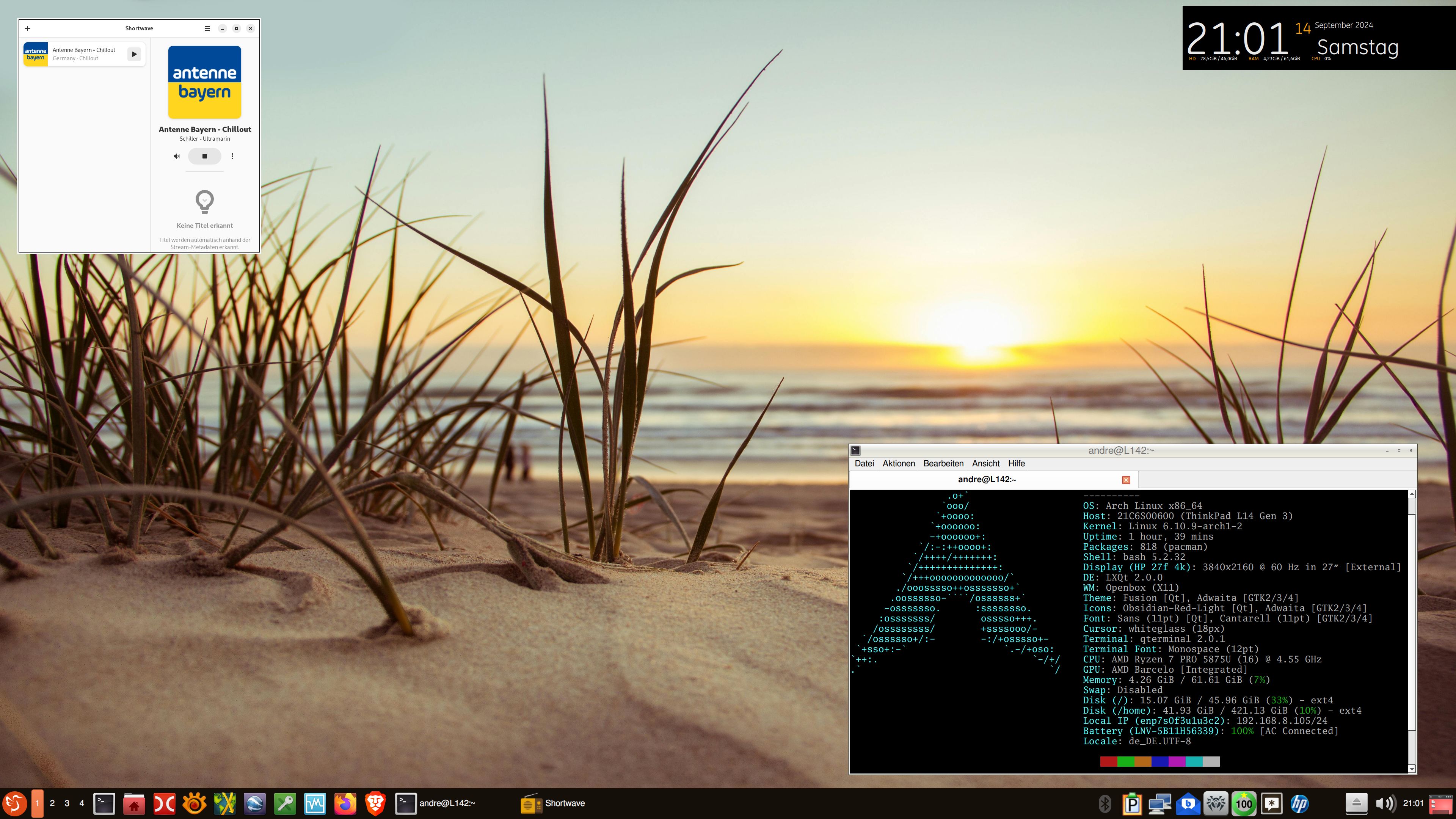This screenshot has height=819, width=1456.
Task: Select the andre@L142:~ terminal tab
Action: coord(994,479)
